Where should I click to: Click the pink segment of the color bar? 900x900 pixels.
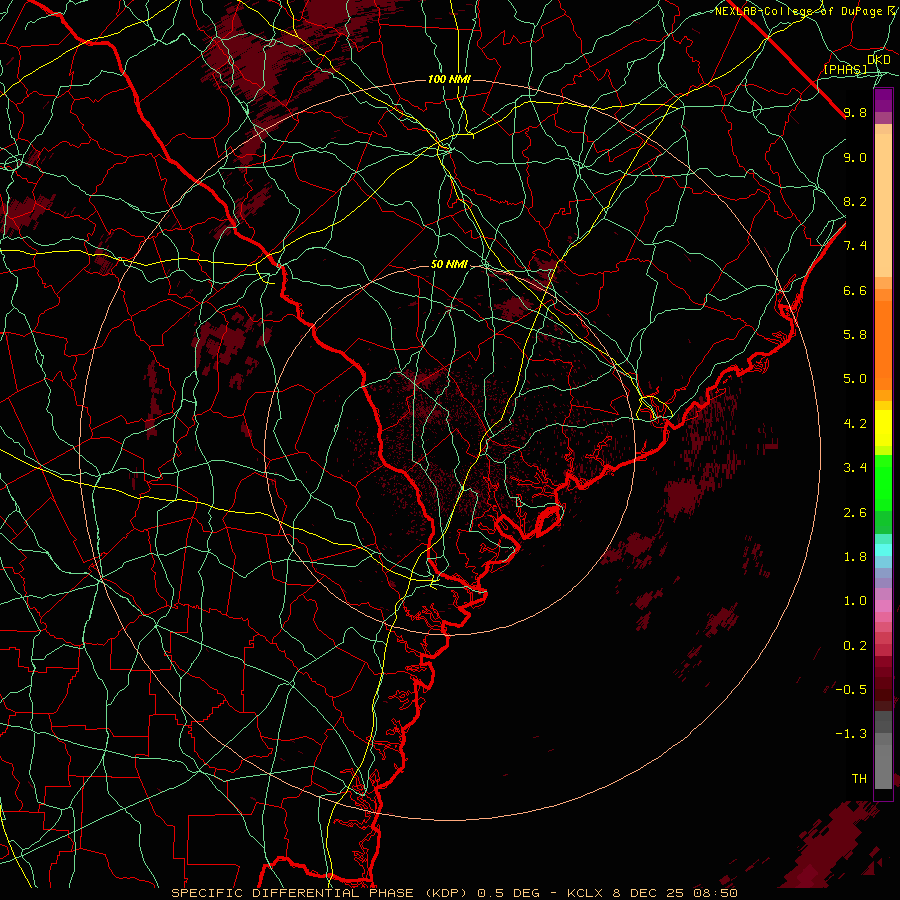coord(883,606)
